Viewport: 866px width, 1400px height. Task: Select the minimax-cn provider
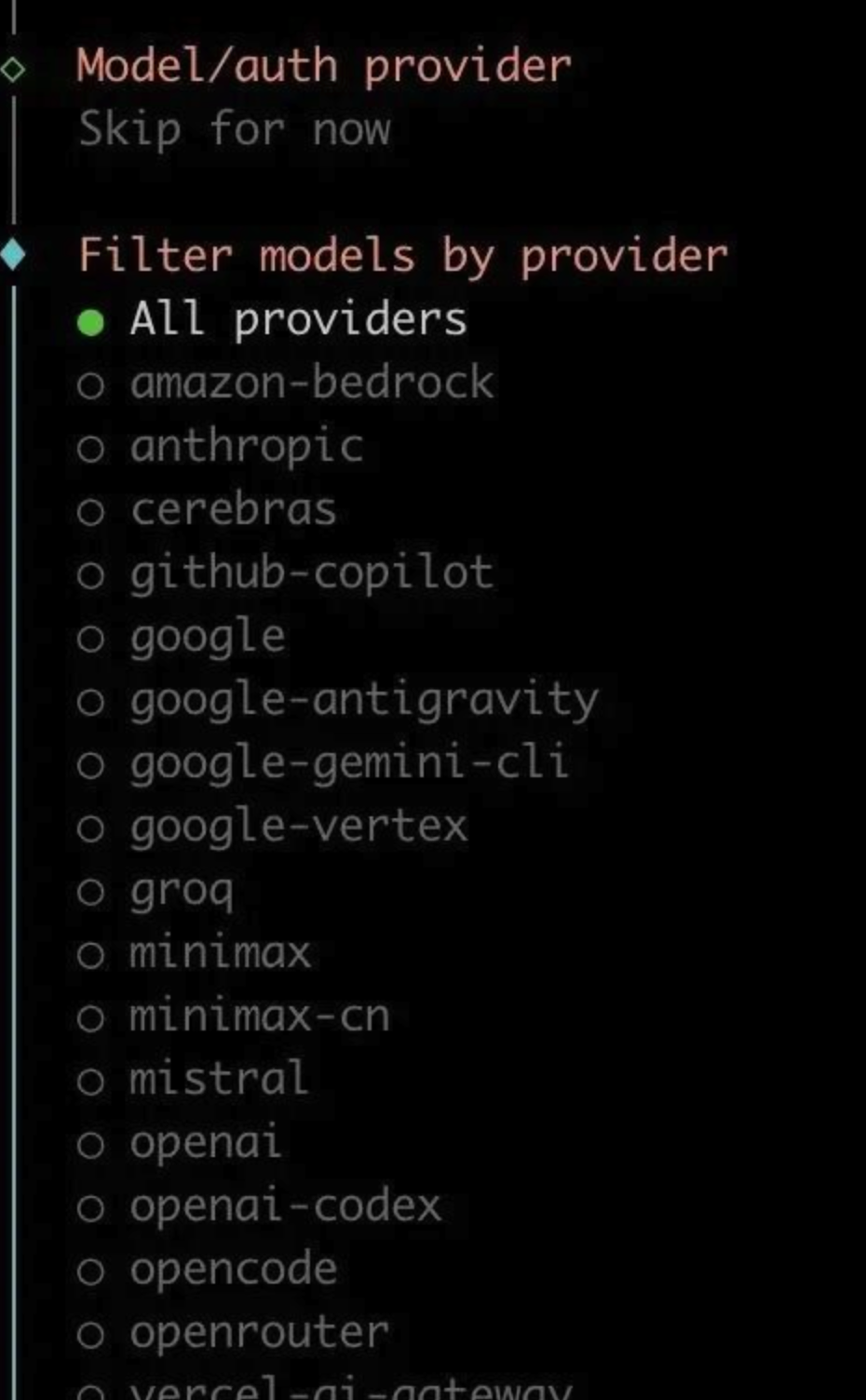point(259,1016)
